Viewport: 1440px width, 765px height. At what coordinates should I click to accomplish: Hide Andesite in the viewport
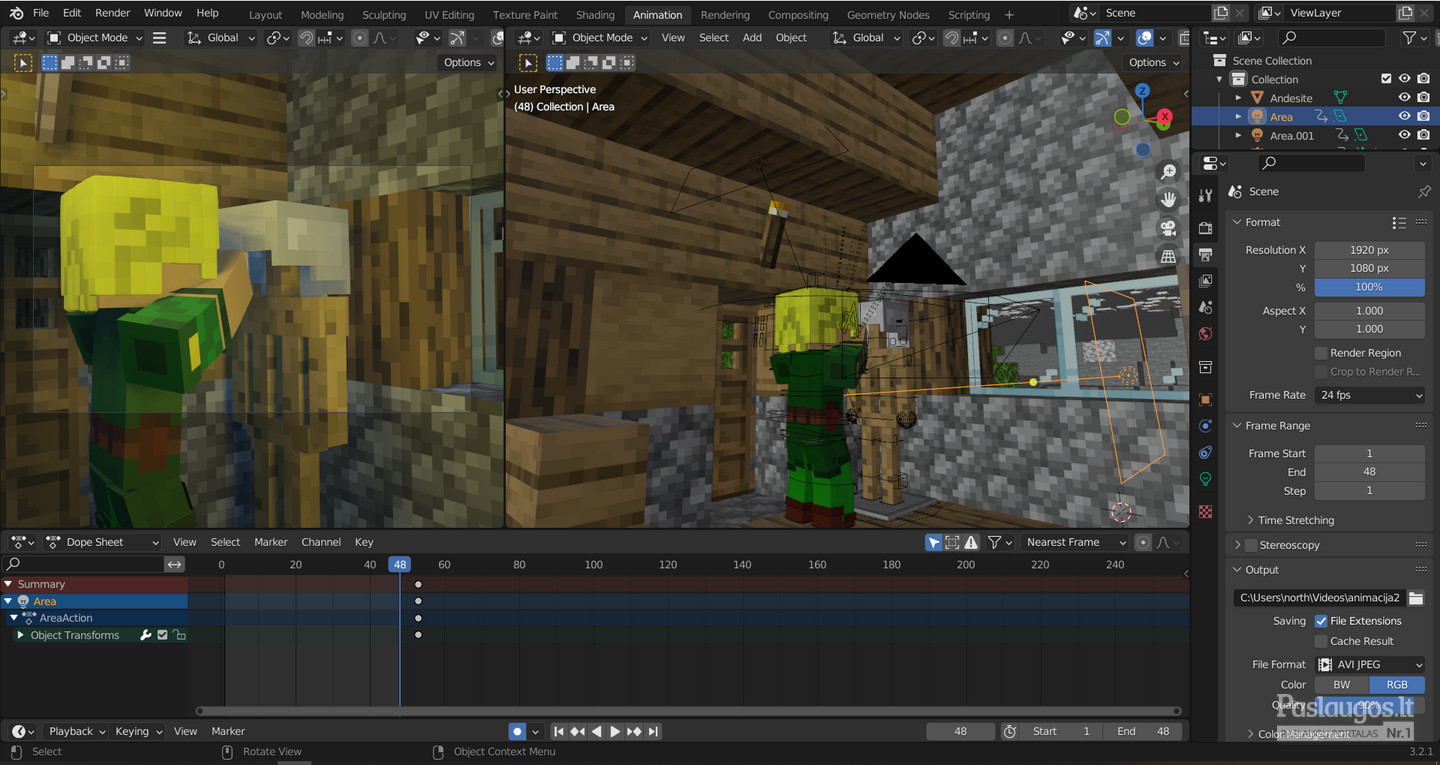(1404, 98)
